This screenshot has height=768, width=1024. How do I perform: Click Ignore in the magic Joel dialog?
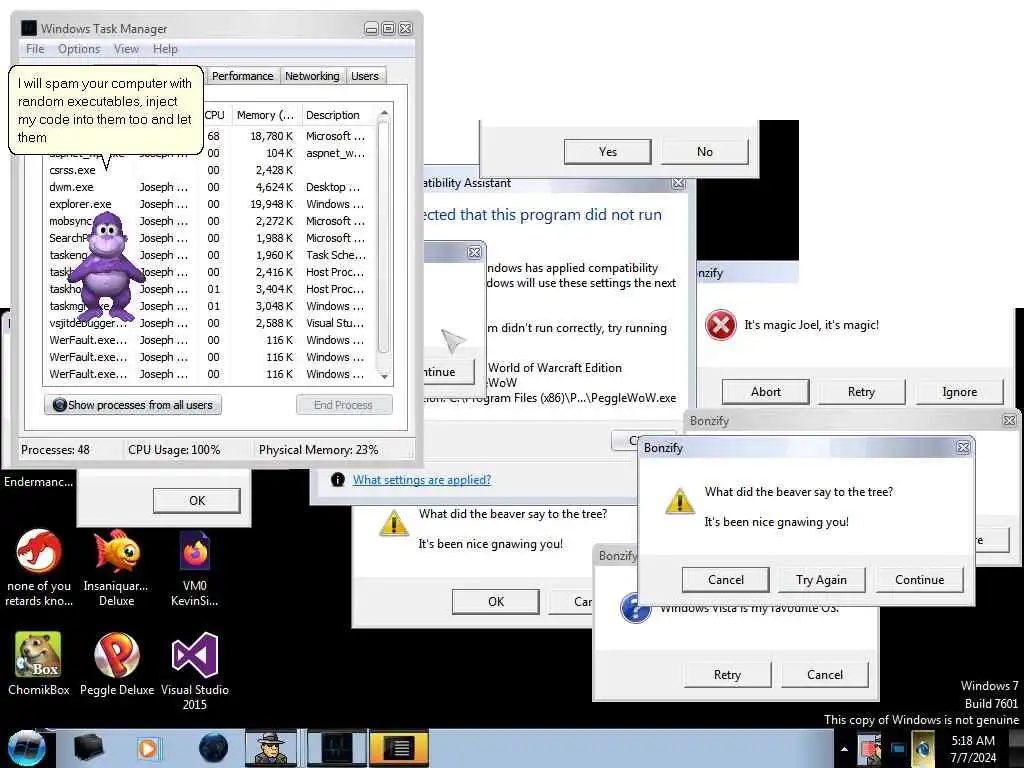959,392
